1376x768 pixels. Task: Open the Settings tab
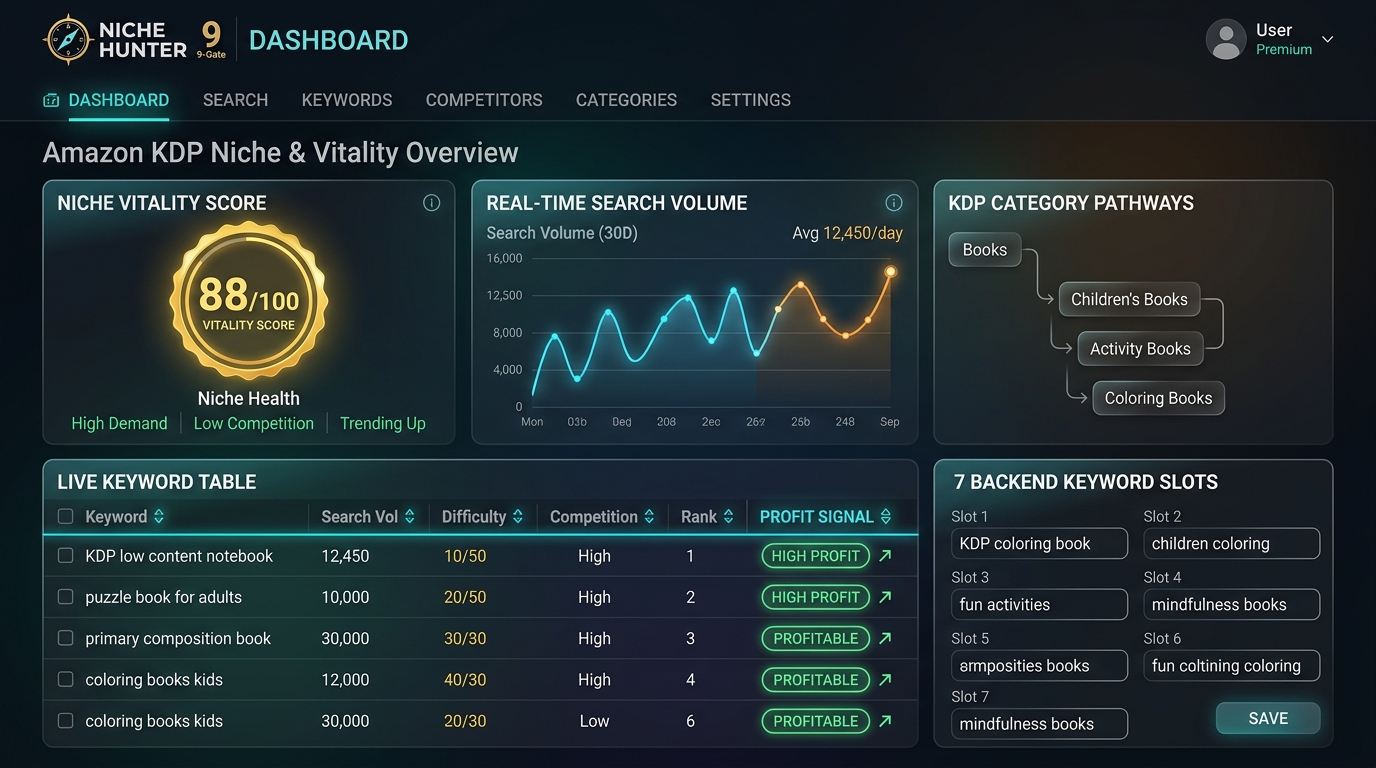click(x=751, y=100)
